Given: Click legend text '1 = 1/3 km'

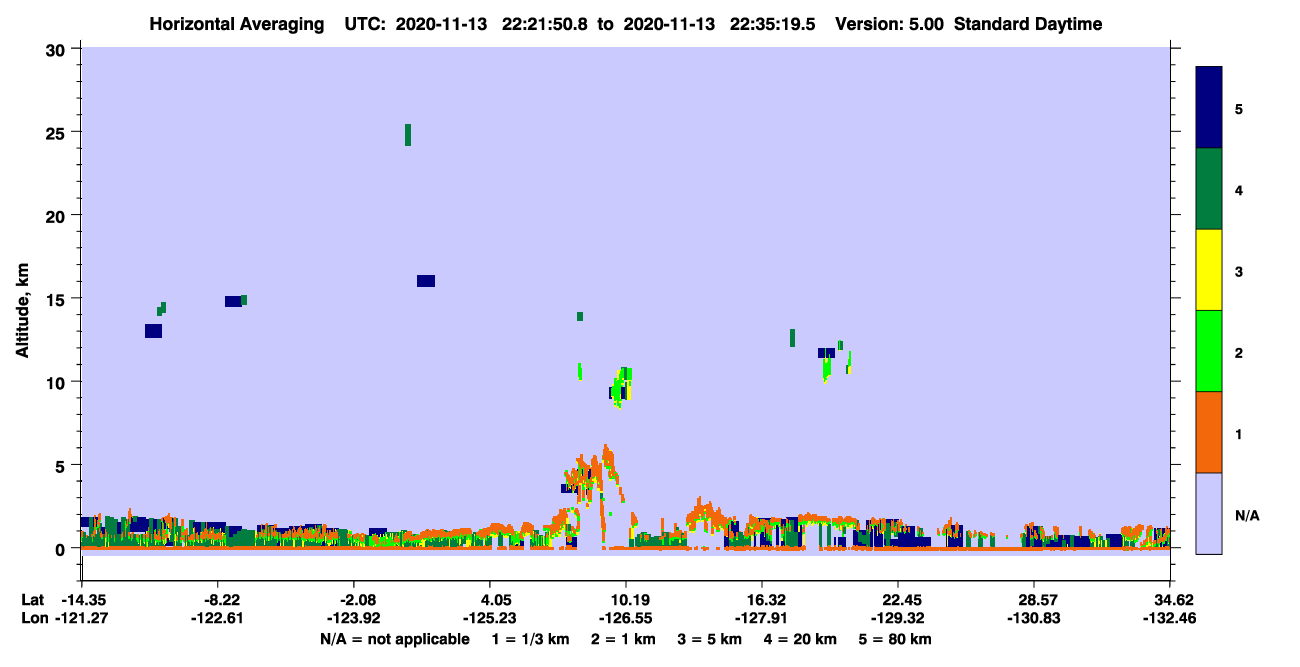Looking at the screenshot, I should point(530,639).
